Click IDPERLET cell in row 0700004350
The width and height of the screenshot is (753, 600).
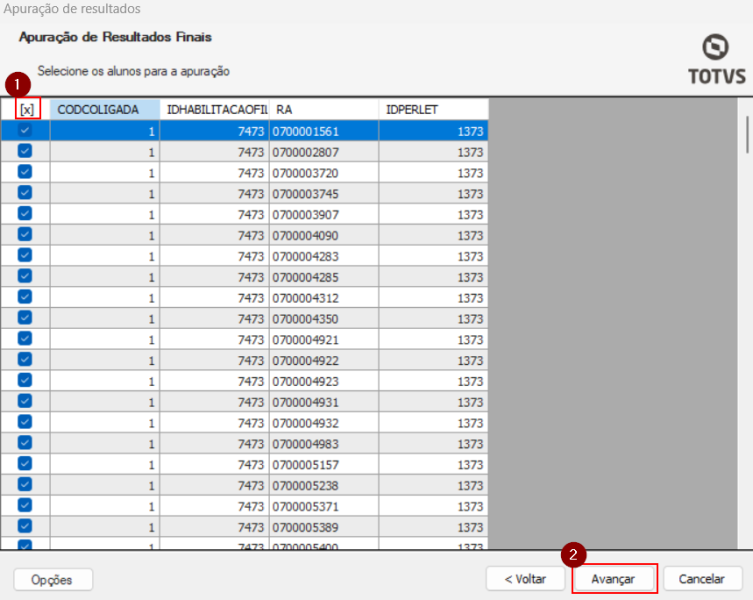[x=433, y=318]
